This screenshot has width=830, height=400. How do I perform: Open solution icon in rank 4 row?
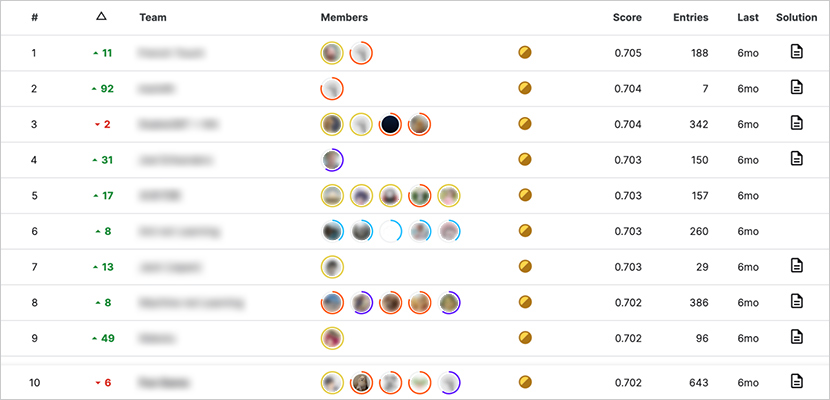797,158
